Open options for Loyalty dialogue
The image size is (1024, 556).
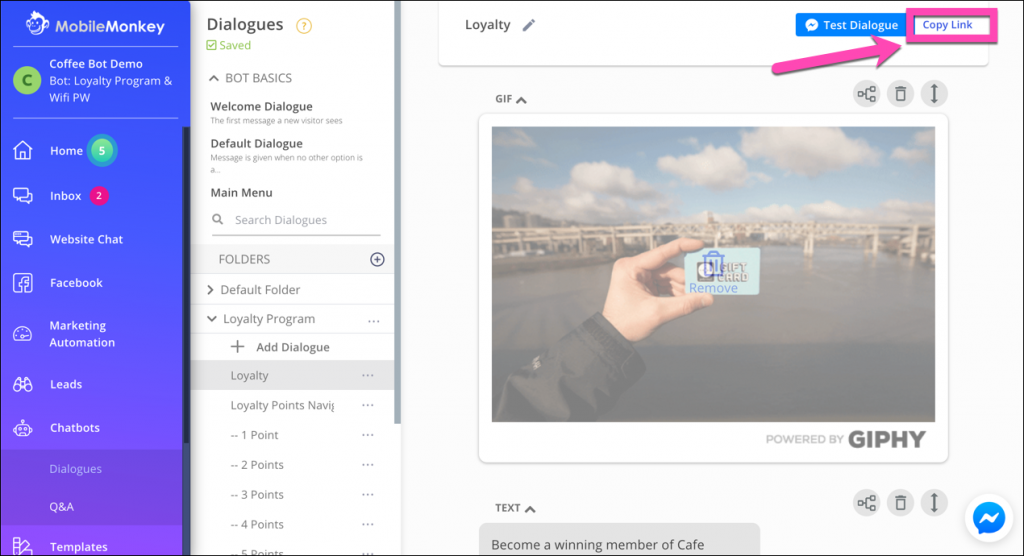point(368,376)
